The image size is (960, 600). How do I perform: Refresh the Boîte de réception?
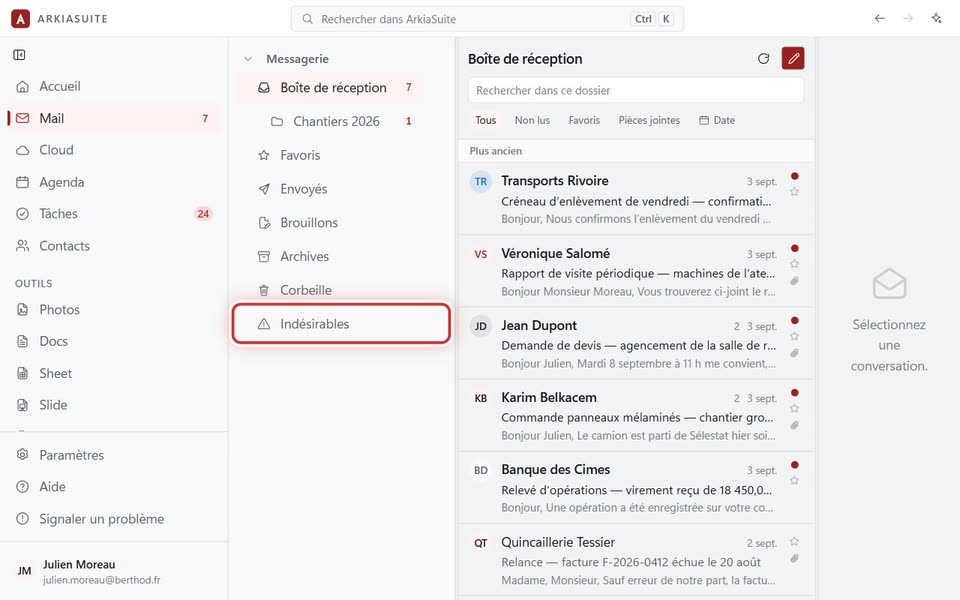point(763,59)
